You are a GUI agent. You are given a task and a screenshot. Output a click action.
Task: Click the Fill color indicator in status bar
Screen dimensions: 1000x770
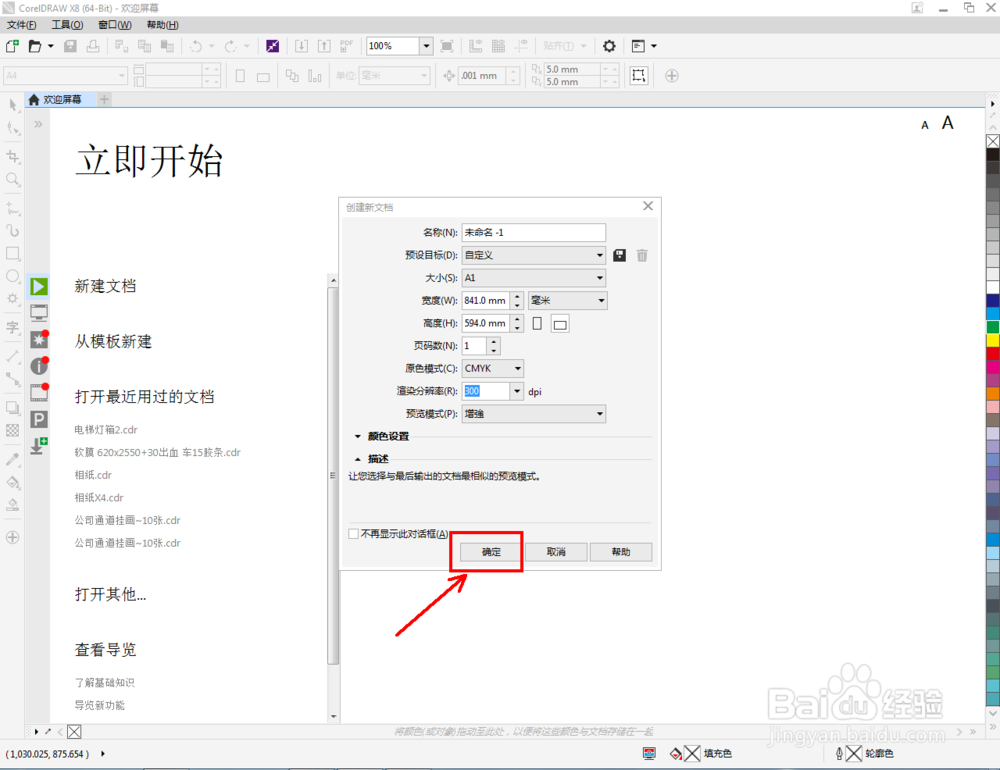692,753
